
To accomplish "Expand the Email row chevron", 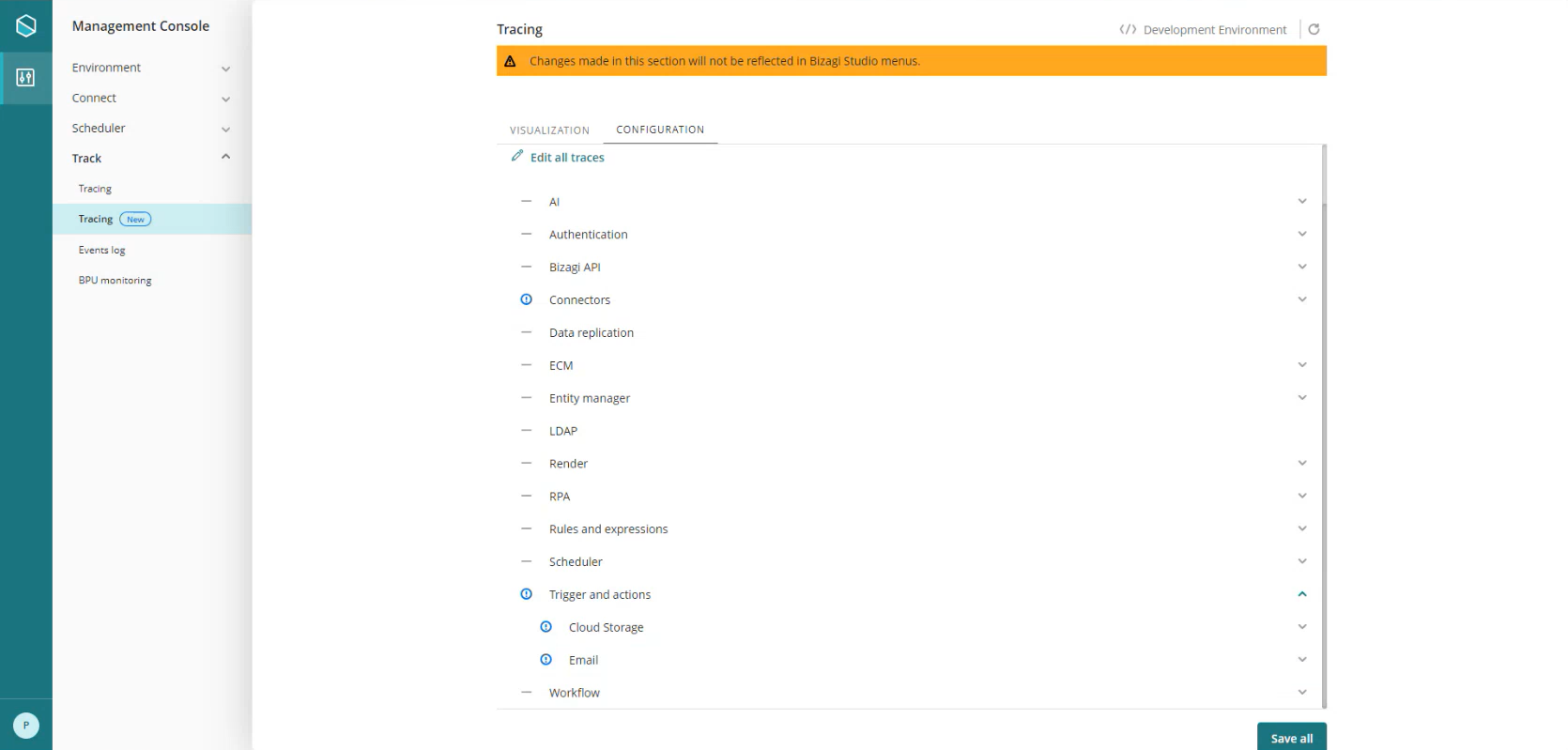I will point(1302,659).
